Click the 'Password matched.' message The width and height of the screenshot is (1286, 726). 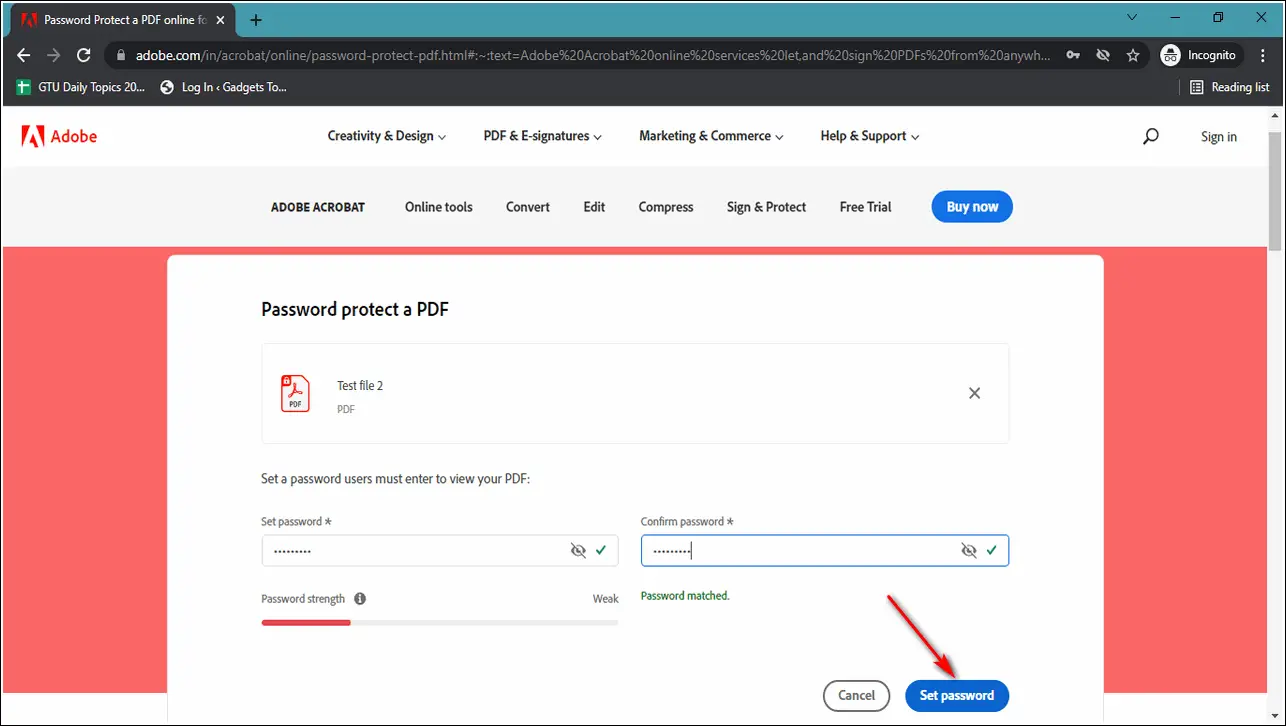tap(685, 596)
